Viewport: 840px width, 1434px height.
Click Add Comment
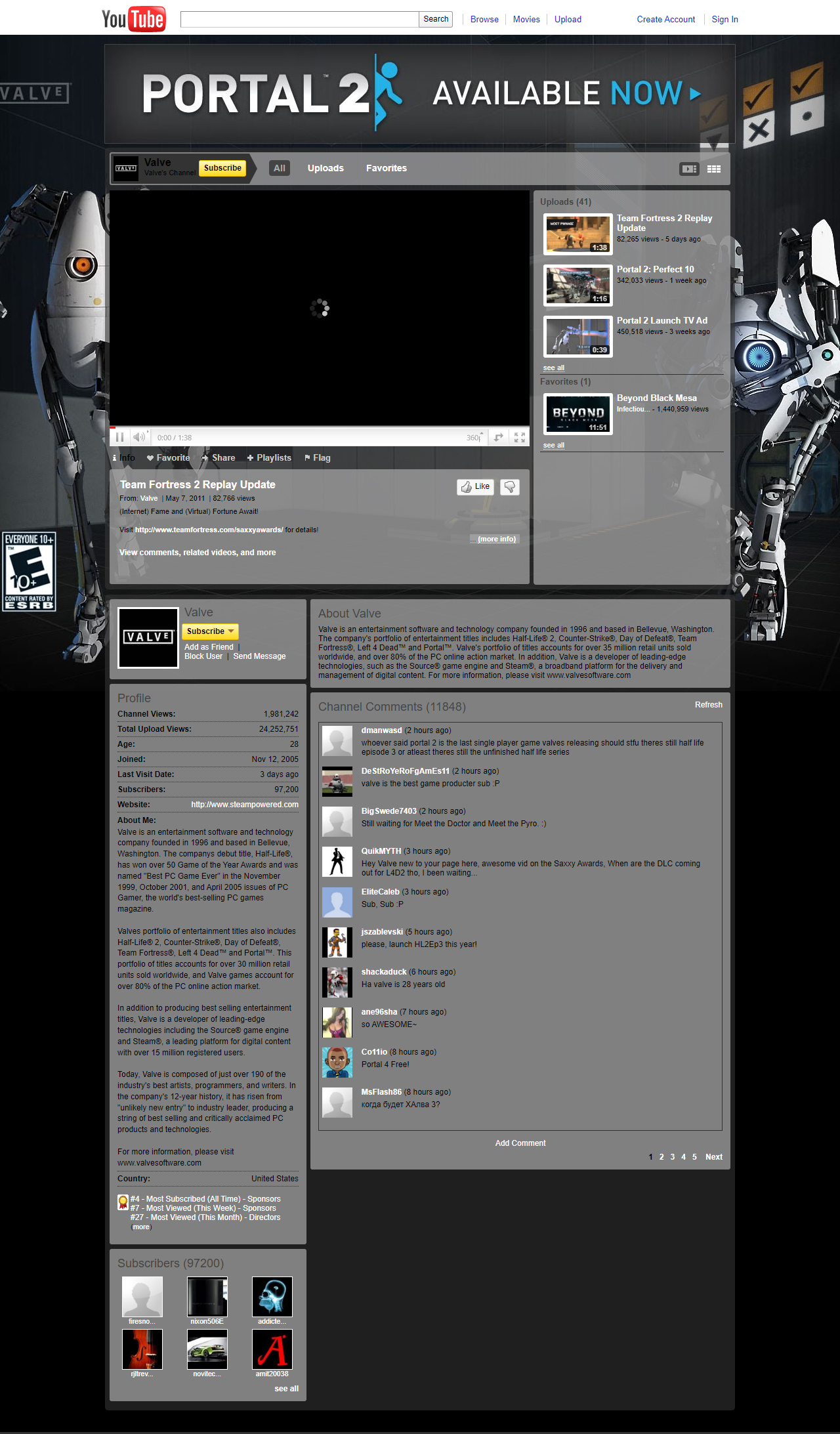click(x=520, y=1143)
